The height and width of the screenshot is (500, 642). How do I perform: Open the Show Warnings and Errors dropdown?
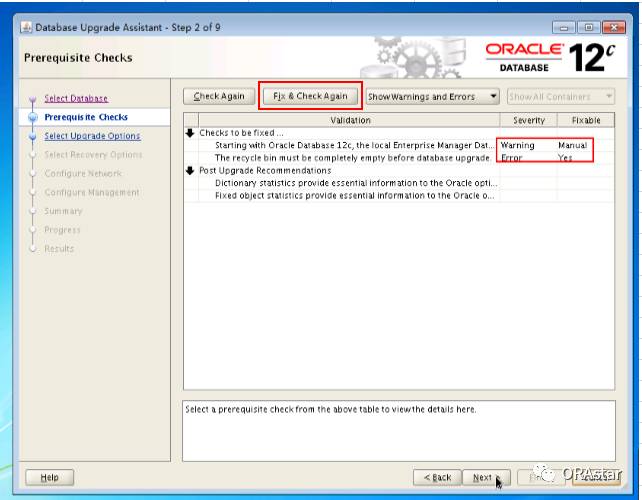click(x=432, y=97)
